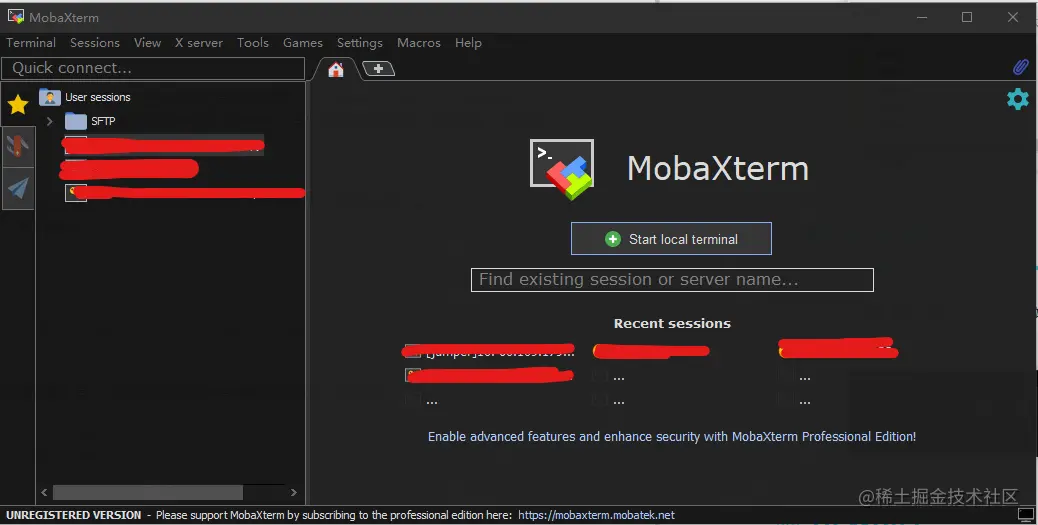Click the UNREGISTERED VERSION status text
1038x525 pixels.
tap(73, 515)
